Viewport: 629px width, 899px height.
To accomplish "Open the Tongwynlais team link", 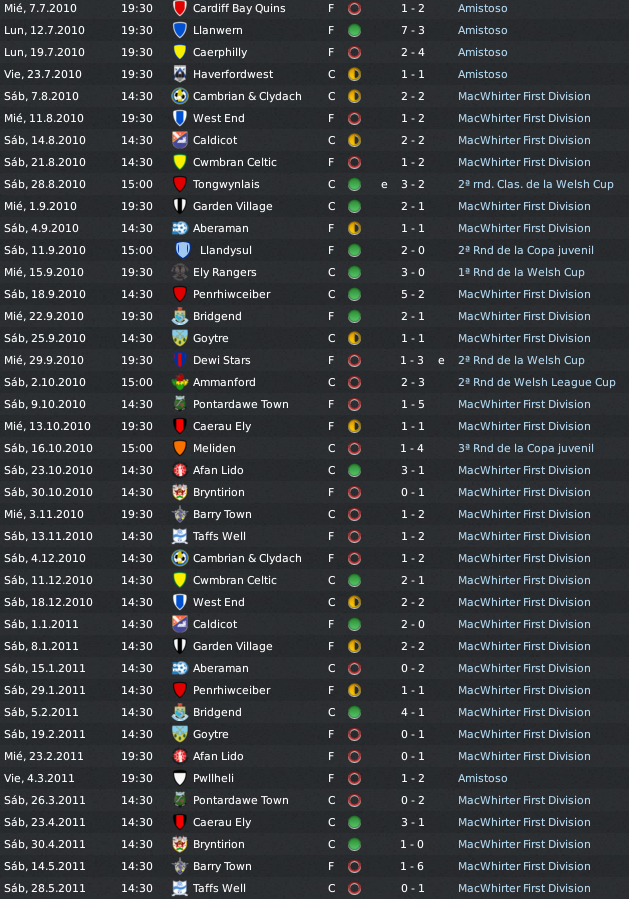I will coord(226,184).
